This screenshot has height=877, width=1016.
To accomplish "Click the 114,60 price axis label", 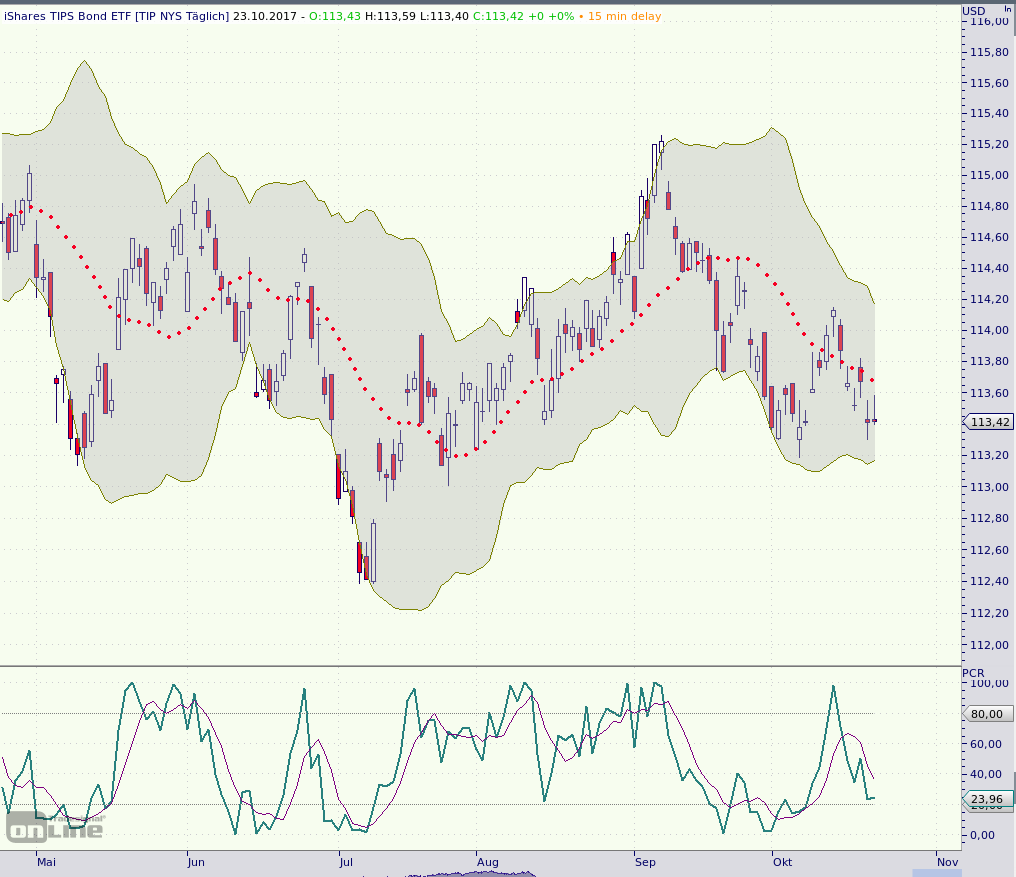I will coord(989,237).
